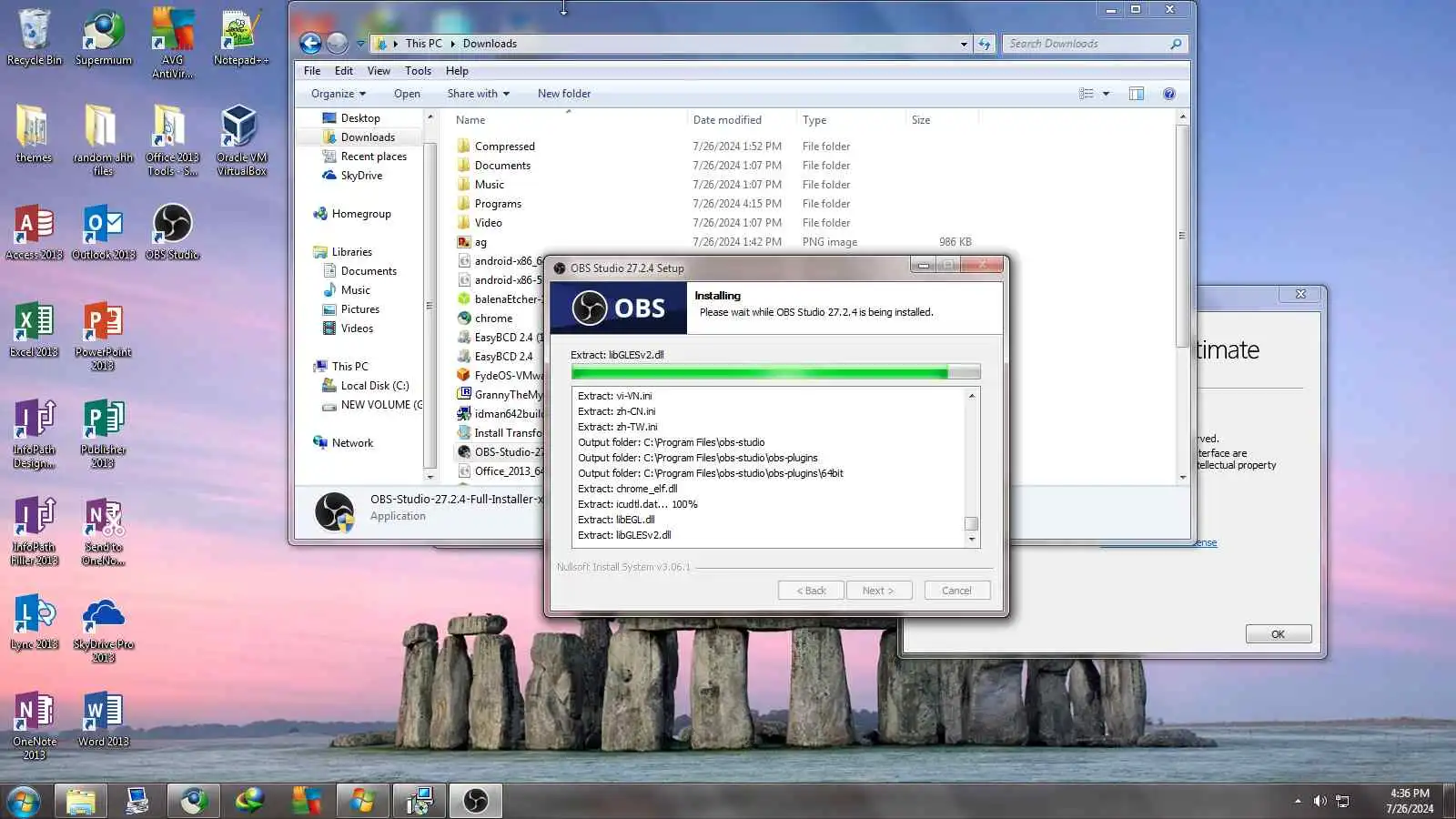The width and height of the screenshot is (1456, 819).
Task: Open the Notepad++ desktop shortcut
Action: tap(241, 37)
